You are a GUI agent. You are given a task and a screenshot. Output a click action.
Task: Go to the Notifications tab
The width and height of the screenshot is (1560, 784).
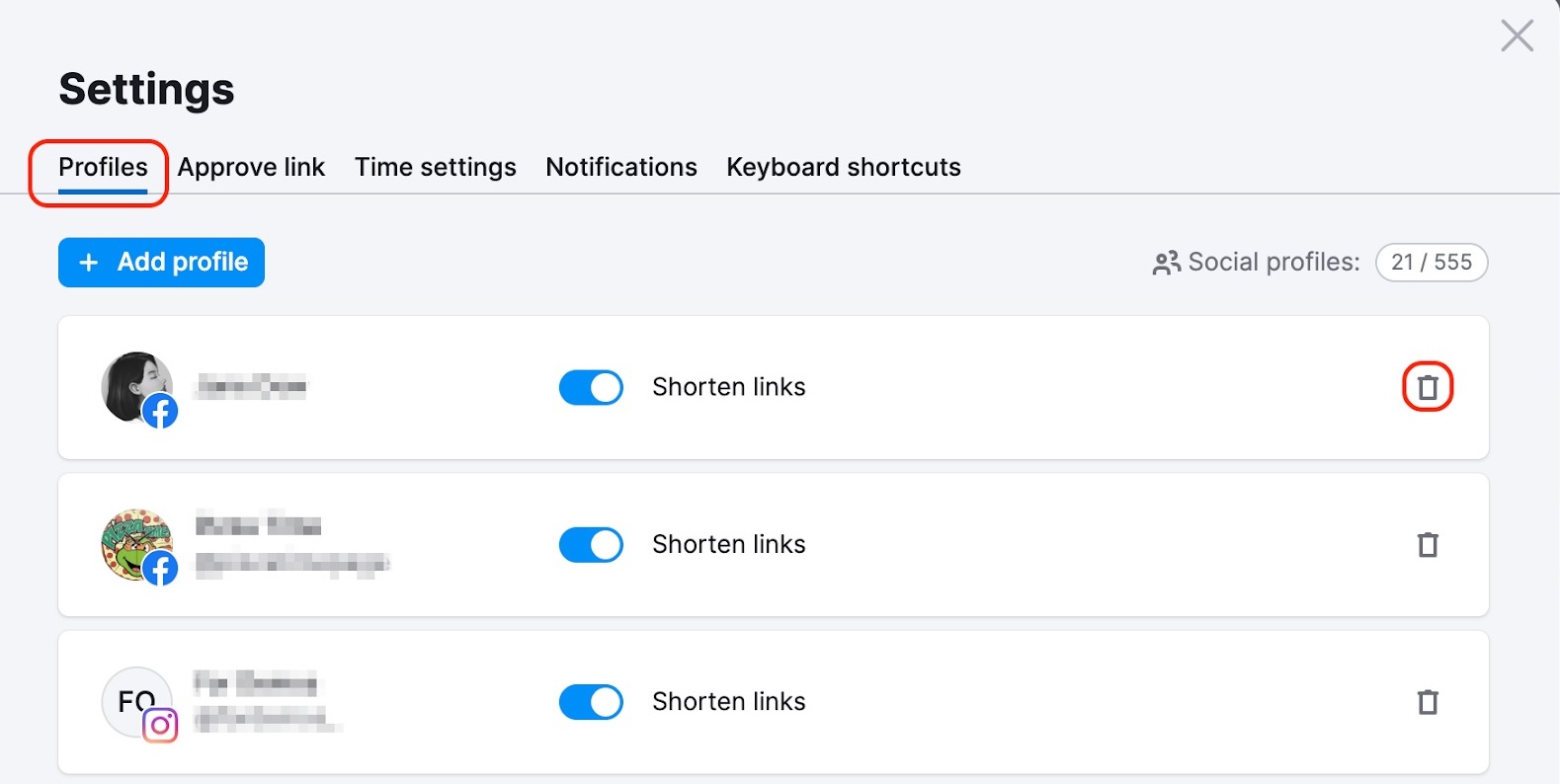[x=620, y=167]
